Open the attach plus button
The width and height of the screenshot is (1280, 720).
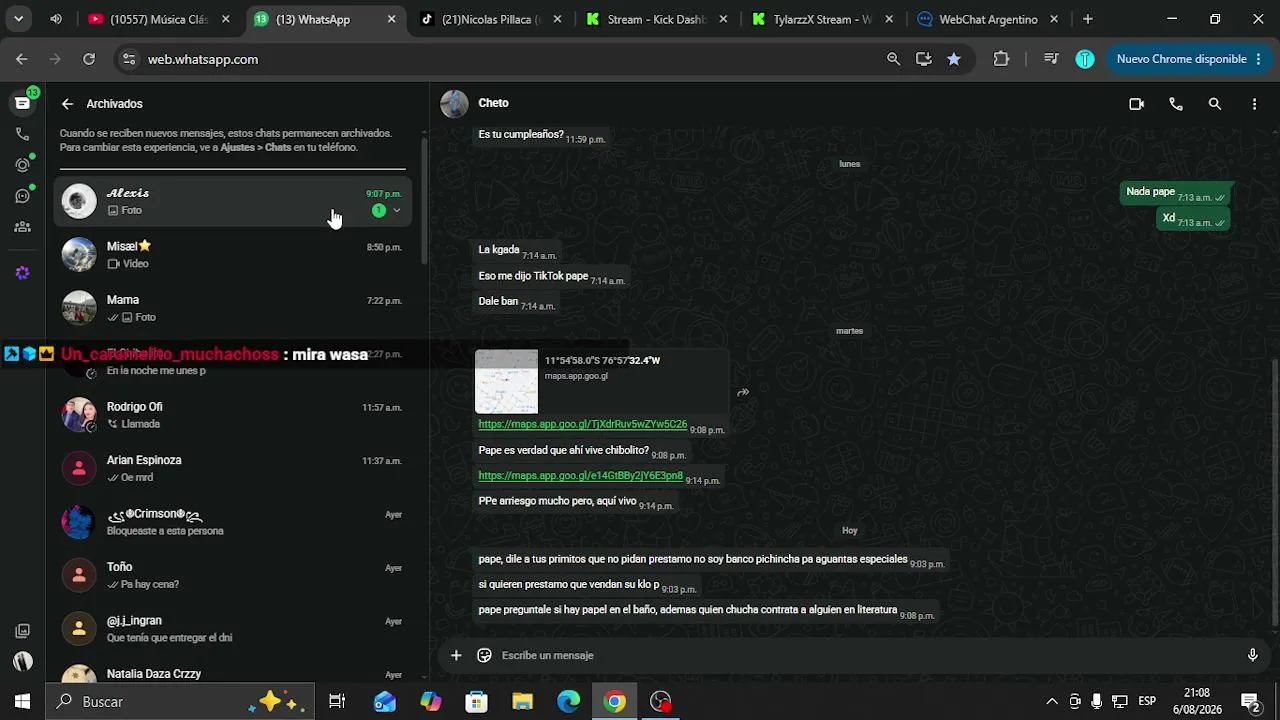[456, 655]
